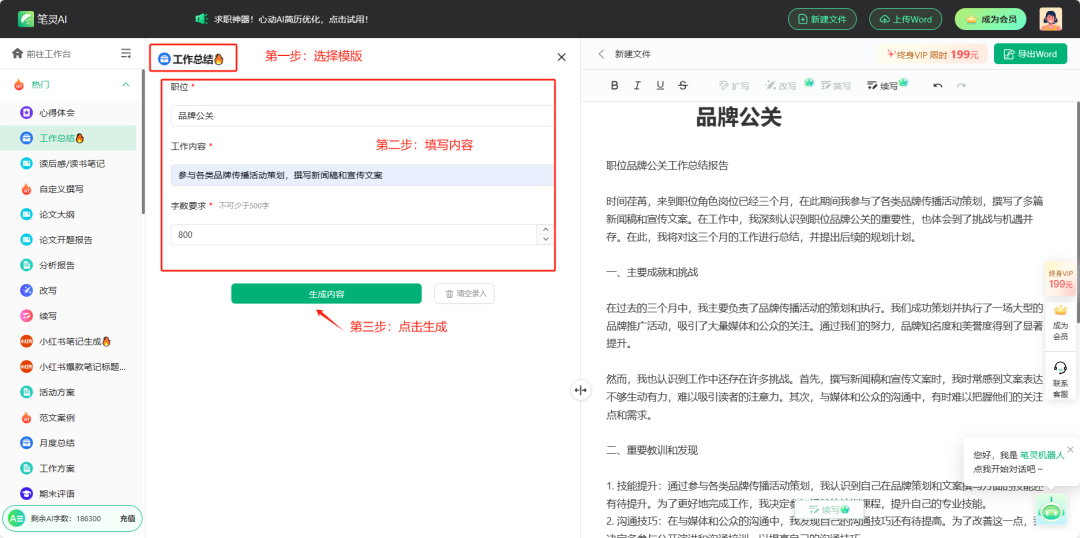Toggle italic formatting
Image resolution: width=1080 pixels, height=538 pixels.
637,85
